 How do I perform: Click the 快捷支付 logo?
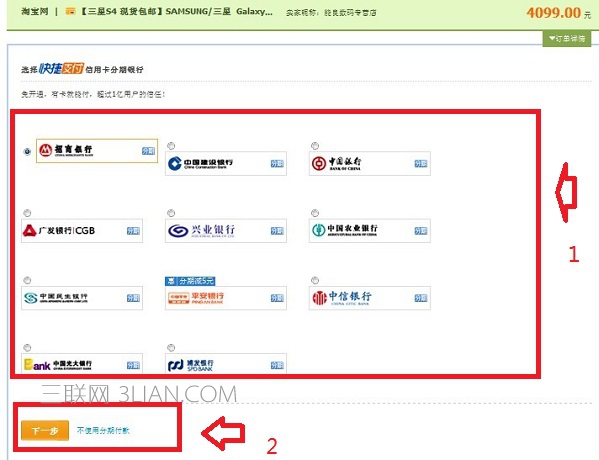[x=61, y=68]
